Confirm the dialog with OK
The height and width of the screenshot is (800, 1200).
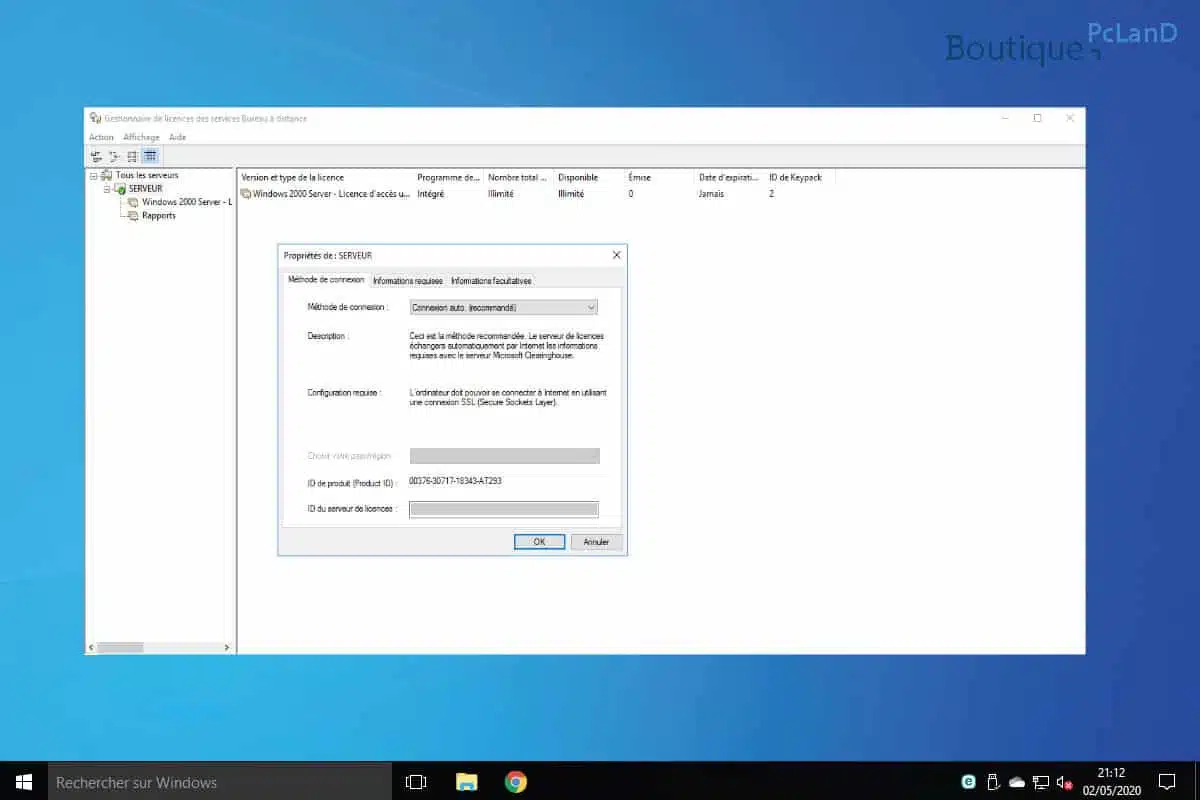pos(539,541)
